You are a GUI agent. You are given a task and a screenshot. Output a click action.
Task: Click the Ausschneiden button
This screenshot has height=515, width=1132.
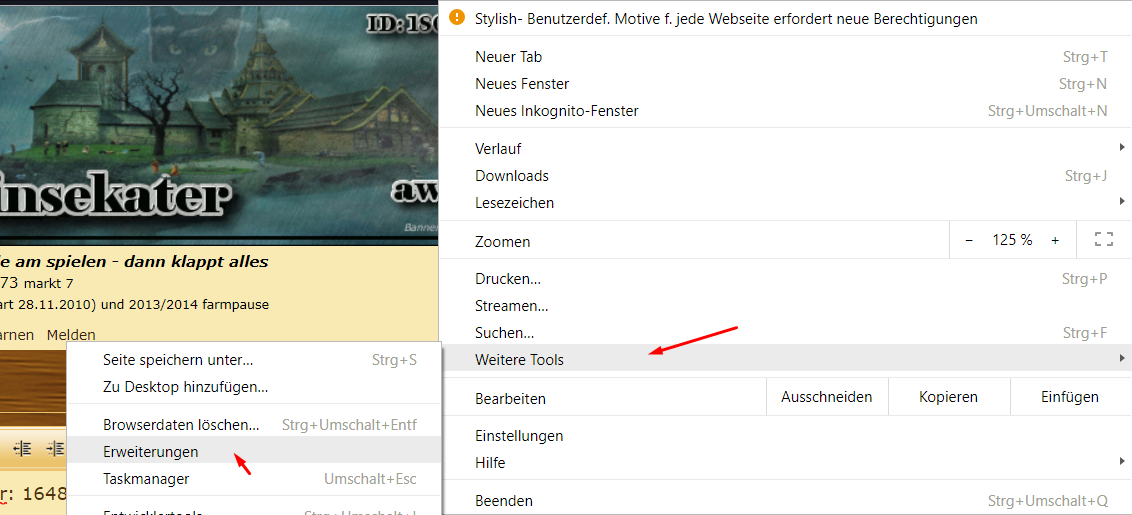tap(827, 397)
